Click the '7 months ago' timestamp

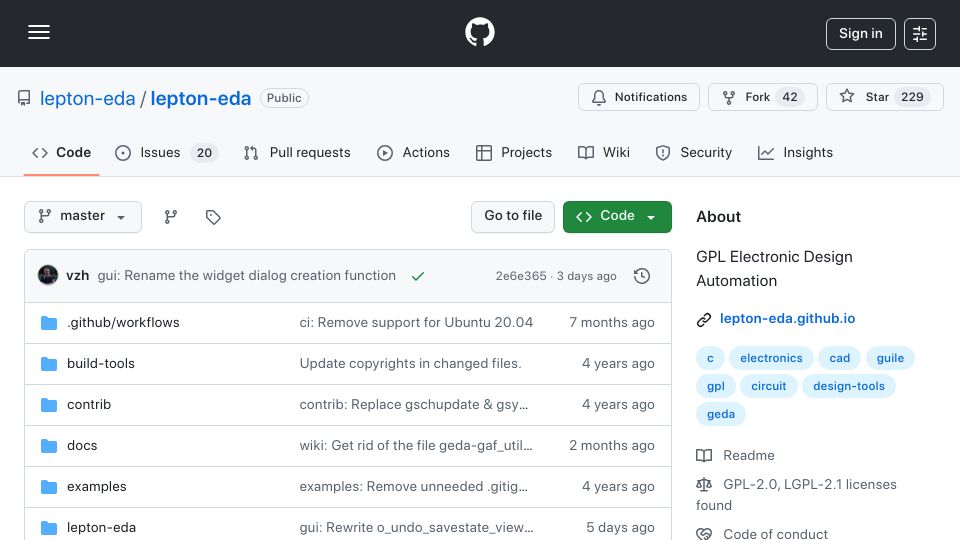[x=612, y=323]
